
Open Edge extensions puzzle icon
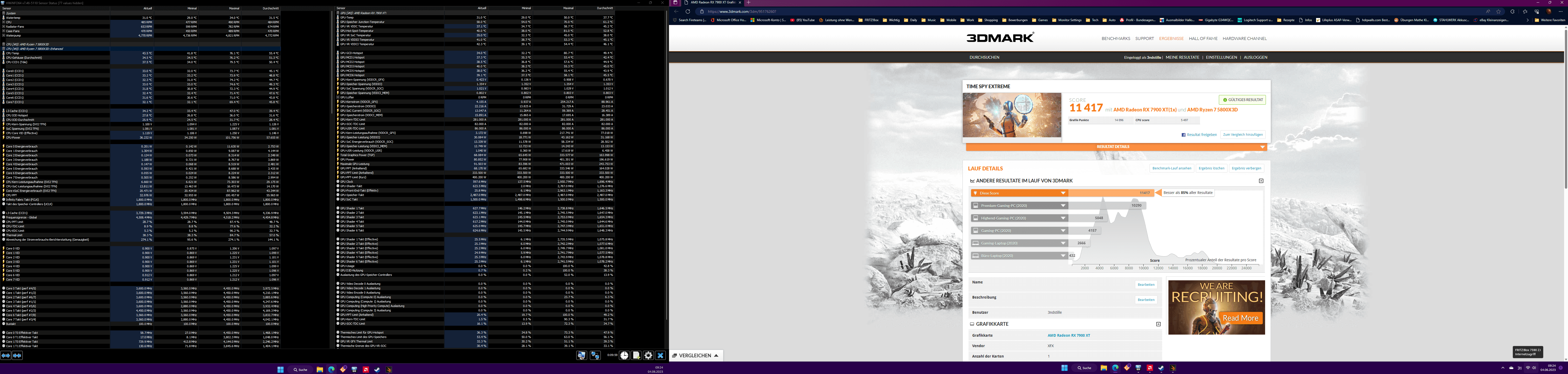point(1513,11)
